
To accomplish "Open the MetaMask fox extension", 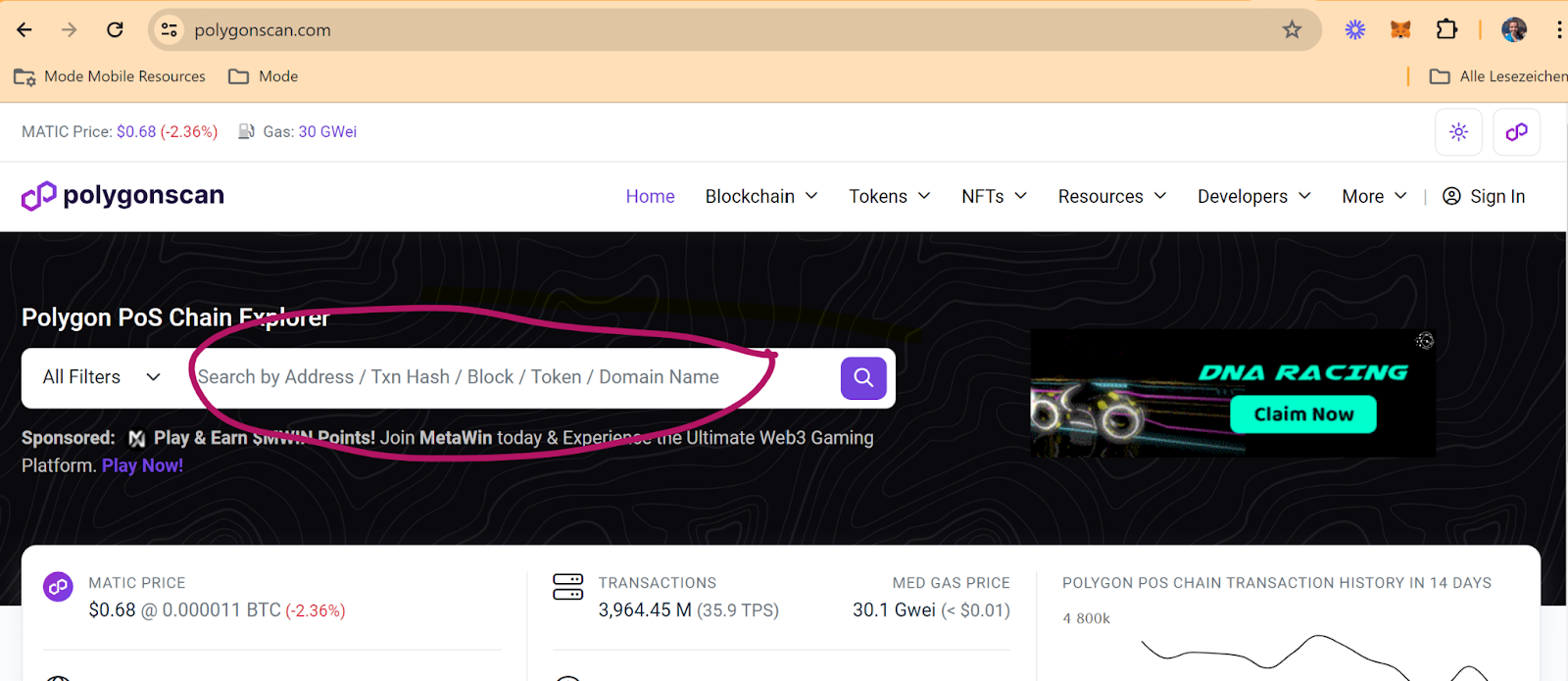I will click(1400, 29).
